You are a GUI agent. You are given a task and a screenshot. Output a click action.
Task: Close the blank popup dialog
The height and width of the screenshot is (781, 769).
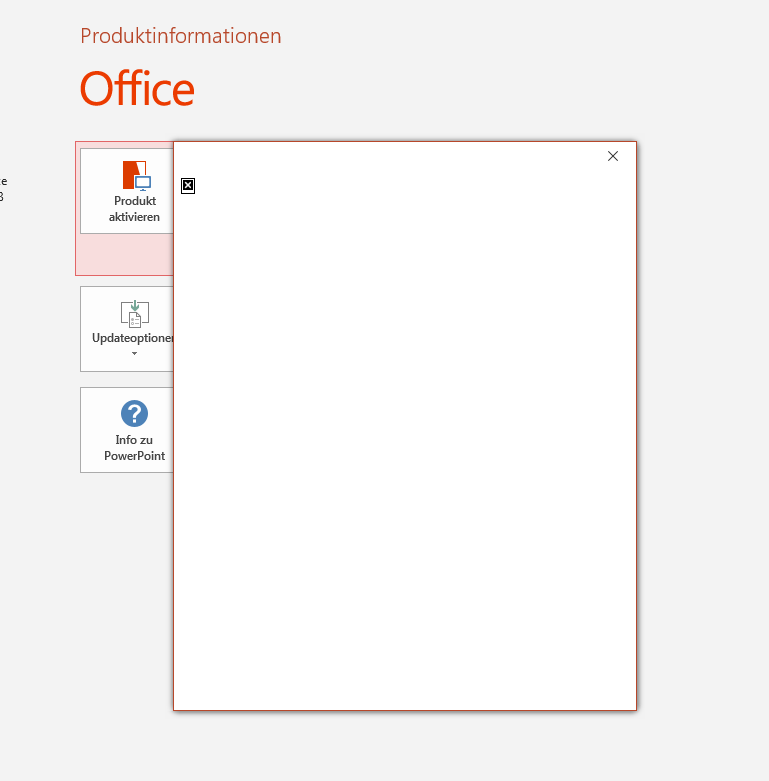(x=613, y=156)
